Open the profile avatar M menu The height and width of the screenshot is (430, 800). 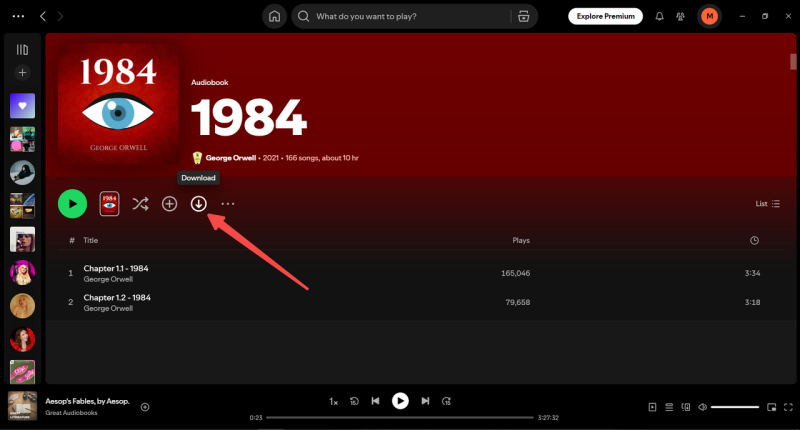tap(709, 16)
